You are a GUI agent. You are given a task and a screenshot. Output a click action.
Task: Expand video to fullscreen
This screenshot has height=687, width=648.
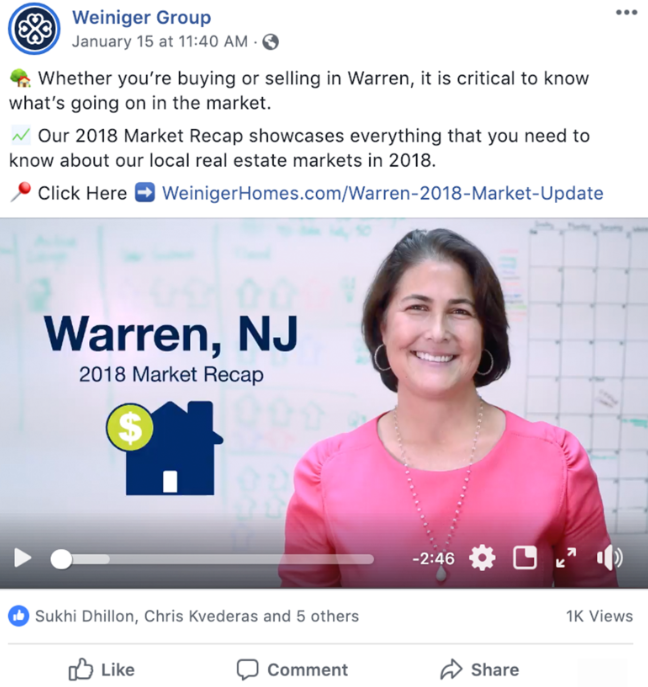coord(566,558)
